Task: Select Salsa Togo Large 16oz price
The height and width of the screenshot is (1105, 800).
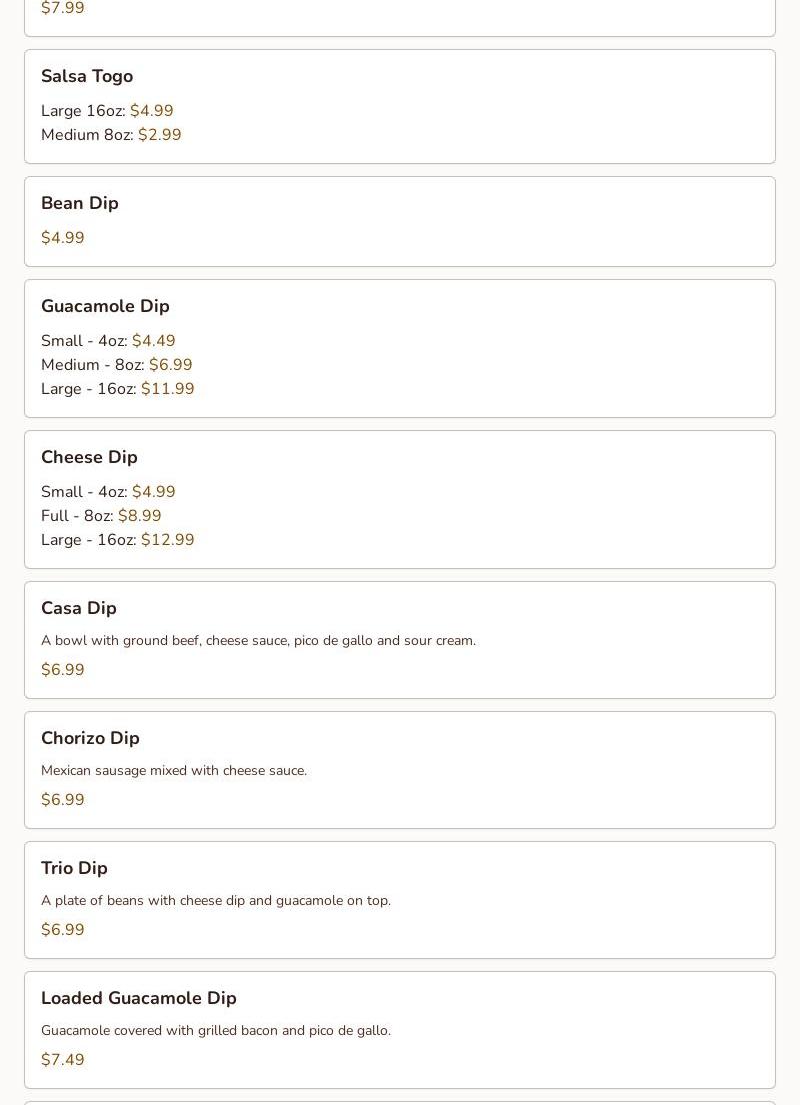Action: [x=151, y=111]
